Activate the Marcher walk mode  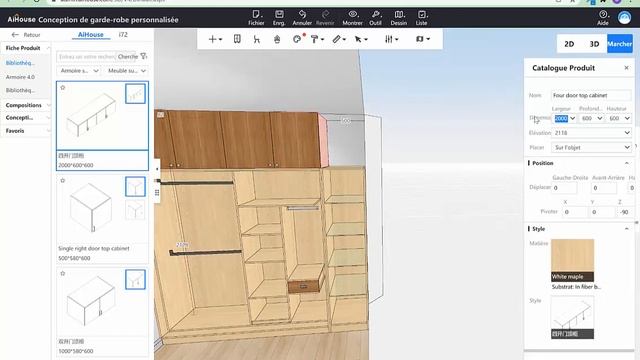620,44
